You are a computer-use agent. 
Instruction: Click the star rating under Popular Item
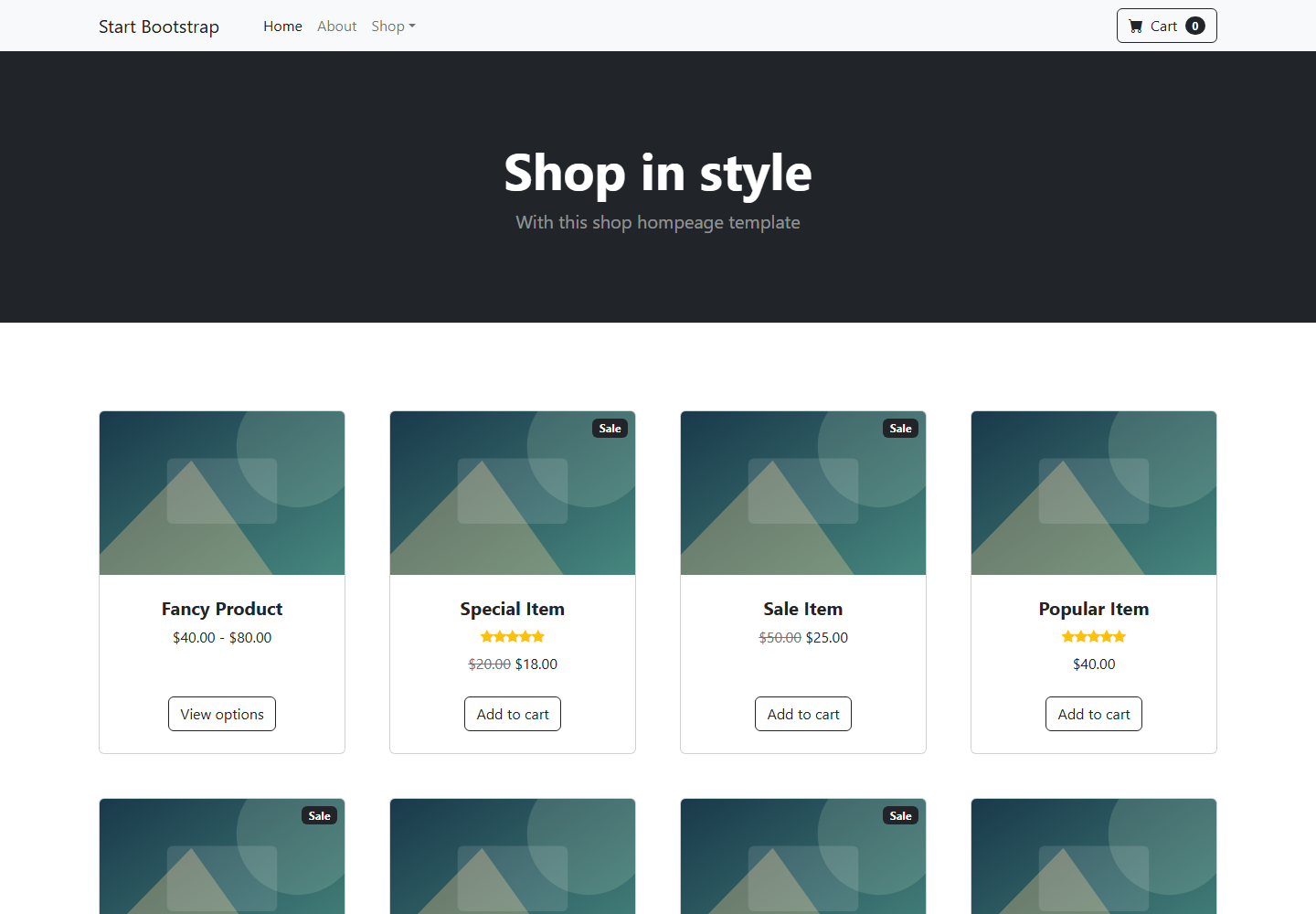pos(1094,636)
